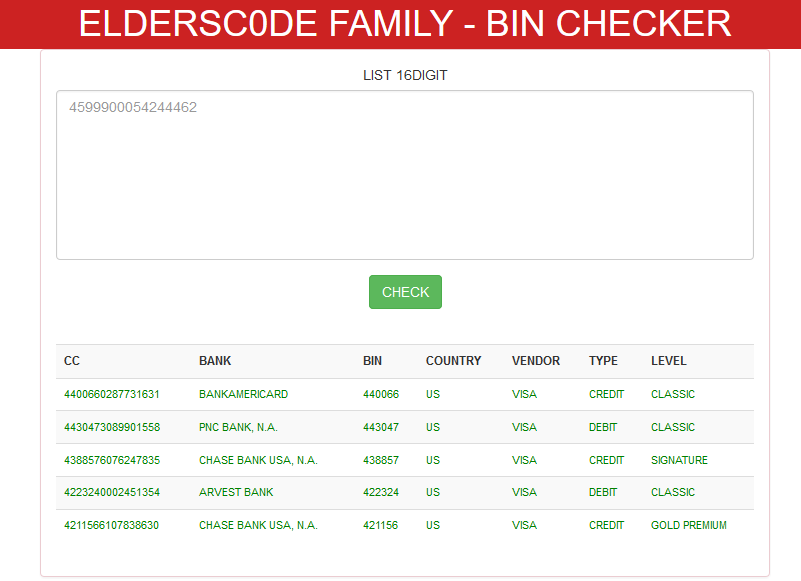Viewport: 801px width, 581px height.
Task: Click the GOLD PREMIUM level cell
Action: (689, 525)
